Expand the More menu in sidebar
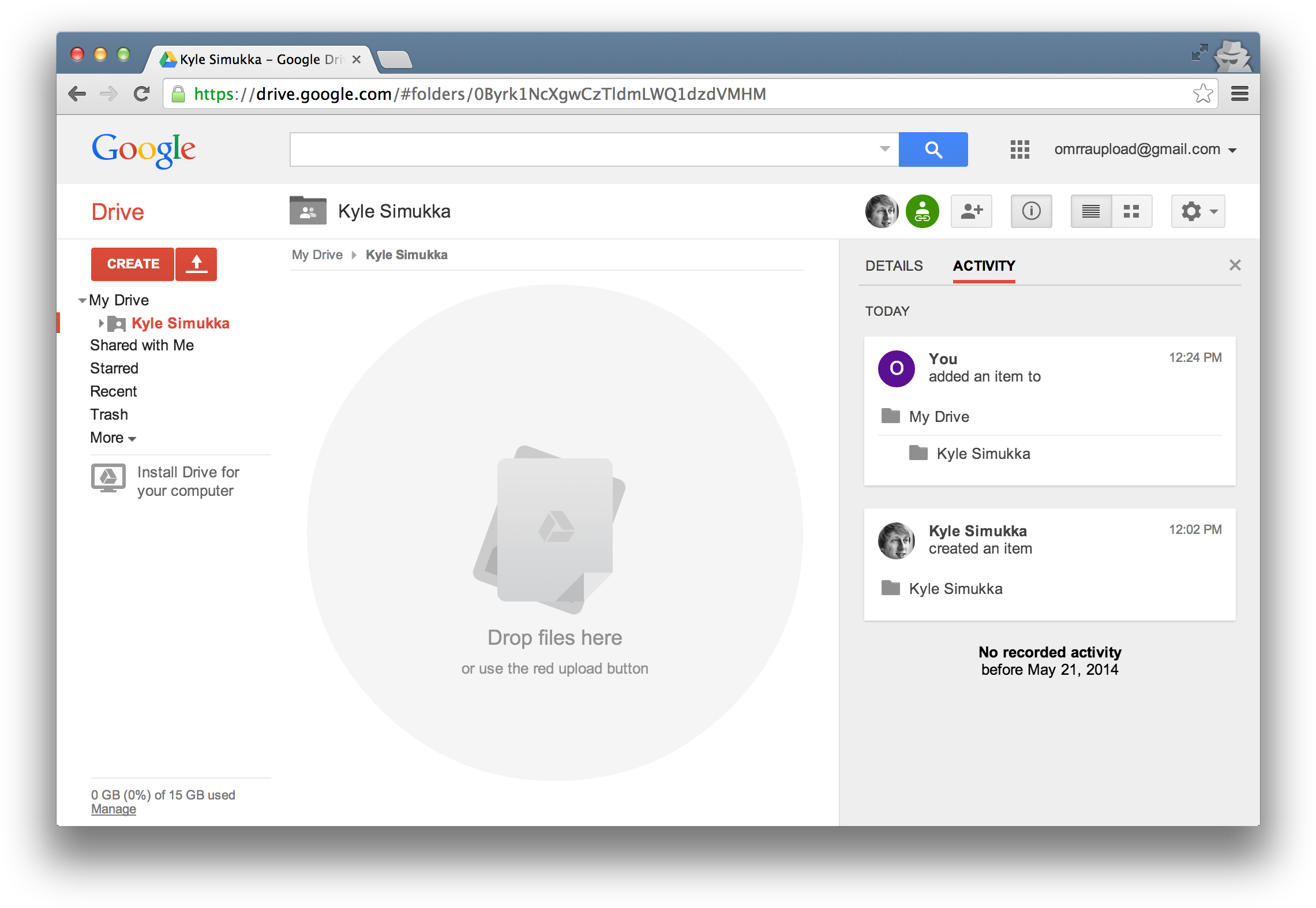1316x908 pixels. pyautogui.click(x=113, y=438)
